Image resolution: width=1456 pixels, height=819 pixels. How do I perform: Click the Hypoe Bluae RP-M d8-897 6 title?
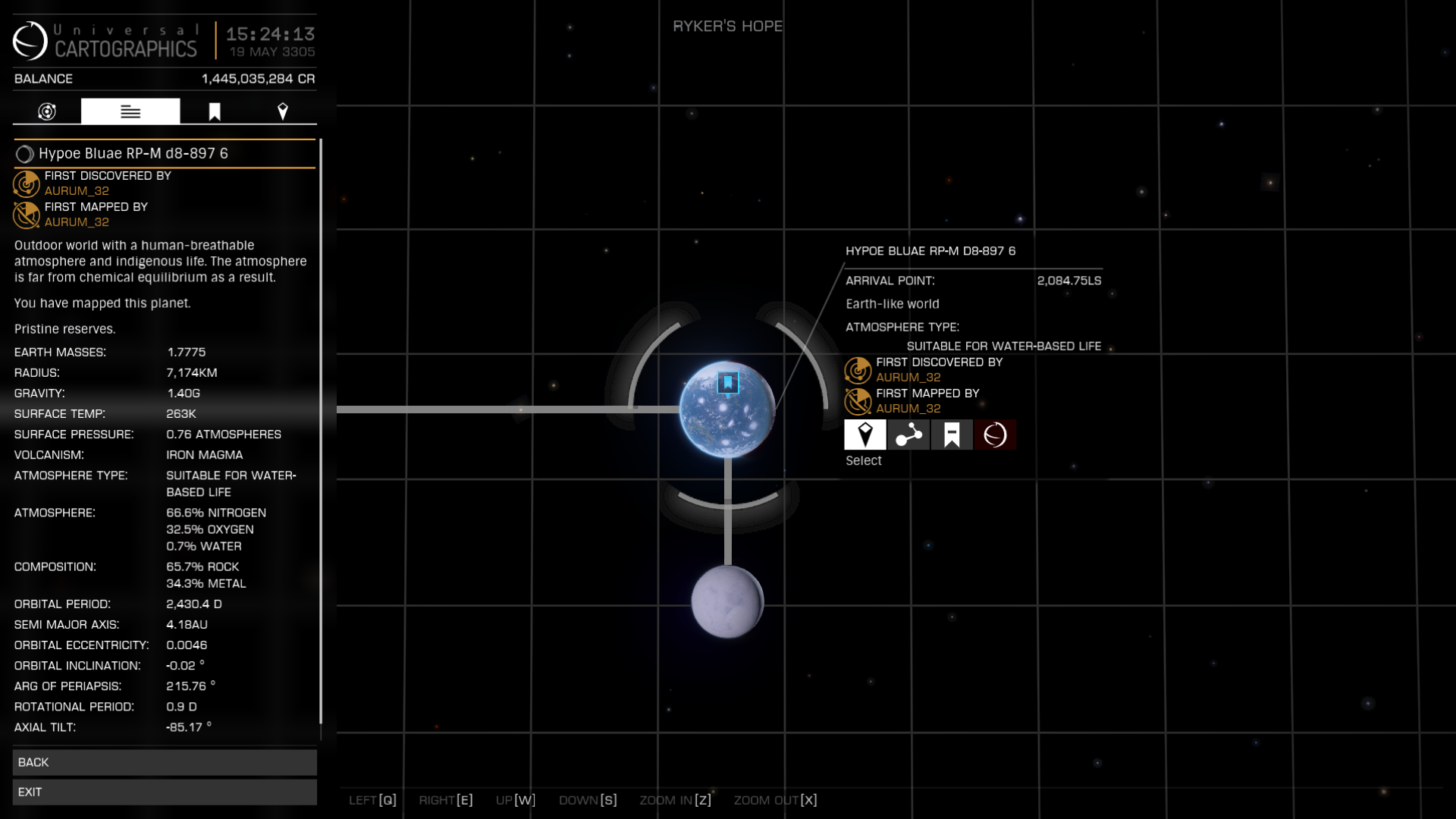tap(133, 153)
